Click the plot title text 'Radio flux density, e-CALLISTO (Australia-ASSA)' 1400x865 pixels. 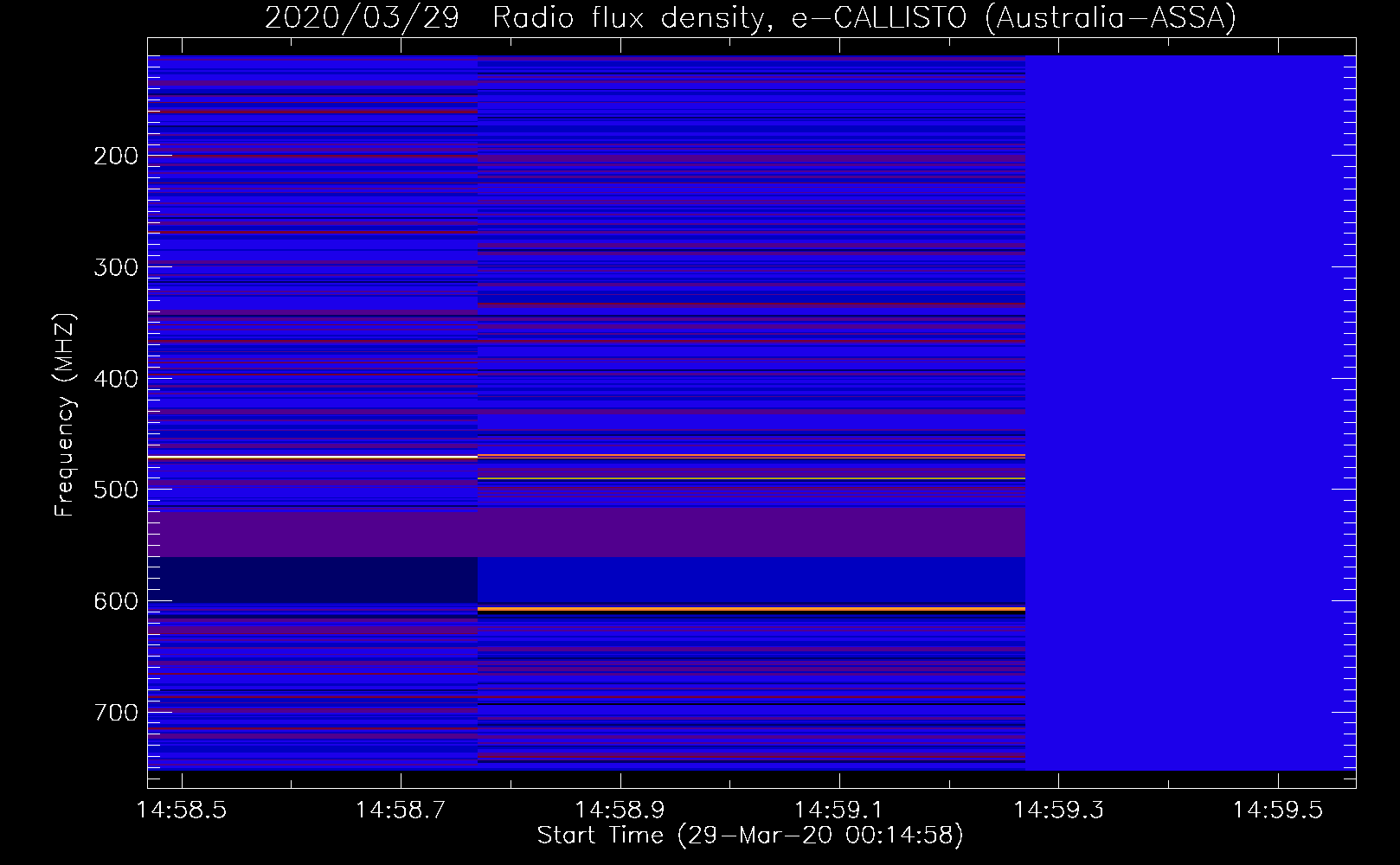pos(864,18)
